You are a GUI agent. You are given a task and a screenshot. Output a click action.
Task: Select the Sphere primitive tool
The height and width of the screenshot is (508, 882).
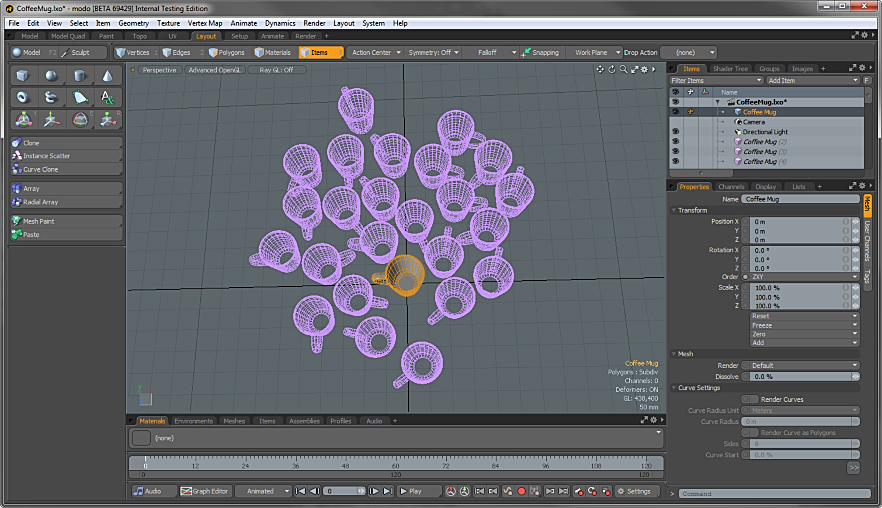point(51,75)
